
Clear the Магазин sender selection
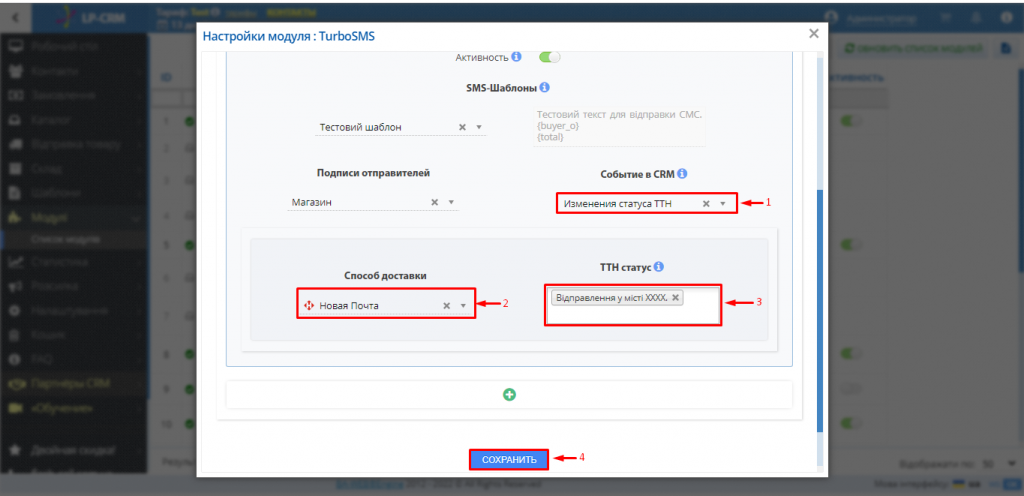point(434,202)
